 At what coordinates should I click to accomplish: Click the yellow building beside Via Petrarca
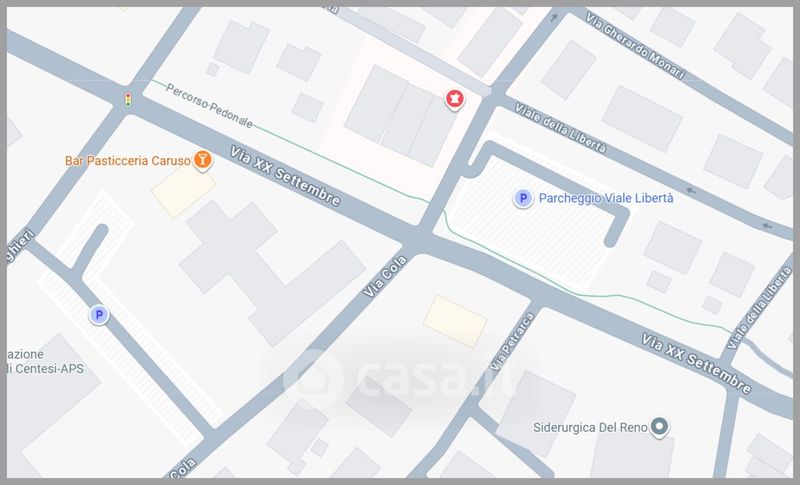point(455,321)
